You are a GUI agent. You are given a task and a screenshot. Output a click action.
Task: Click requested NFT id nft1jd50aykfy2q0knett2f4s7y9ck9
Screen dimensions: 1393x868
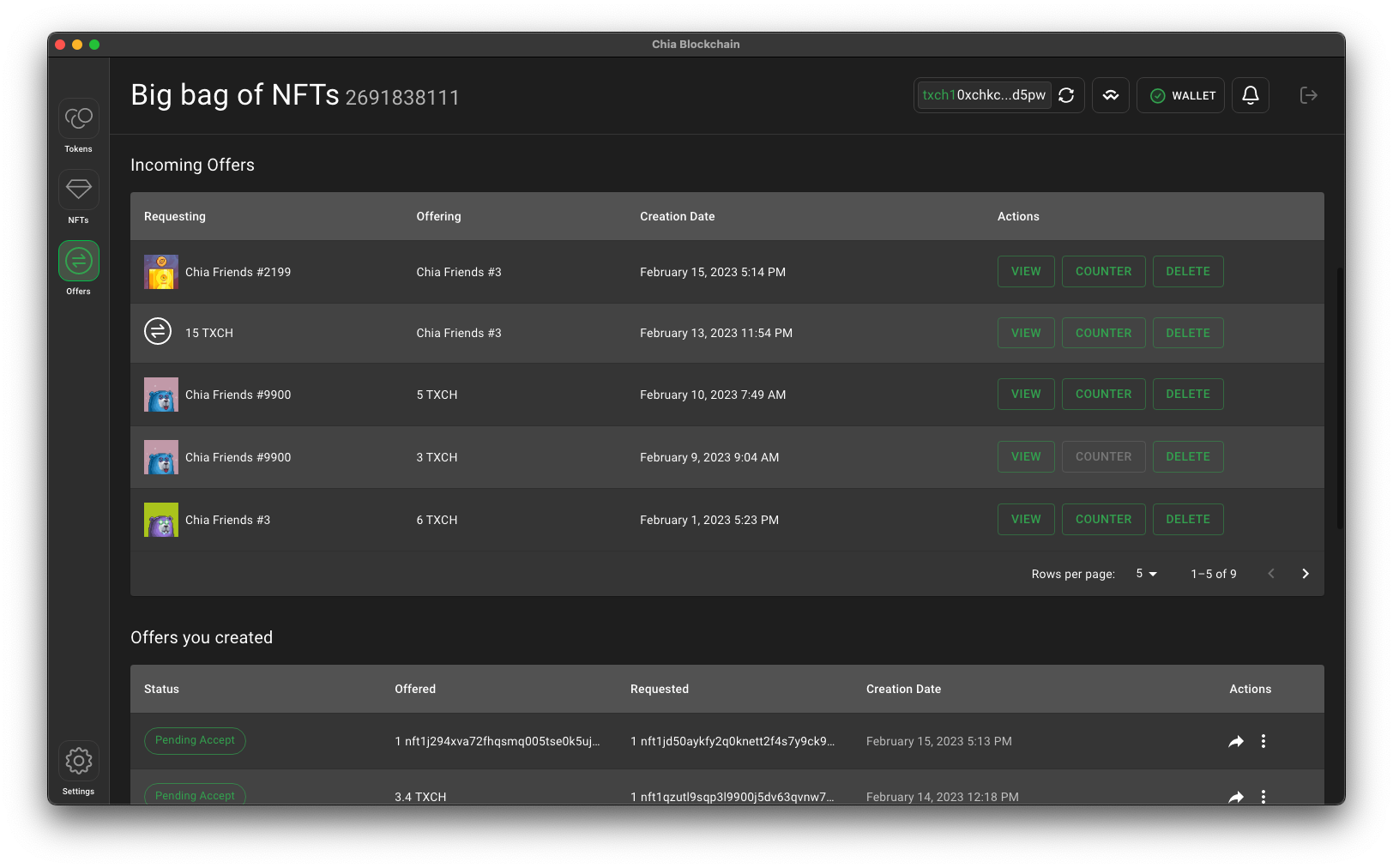tap(733, 741)
